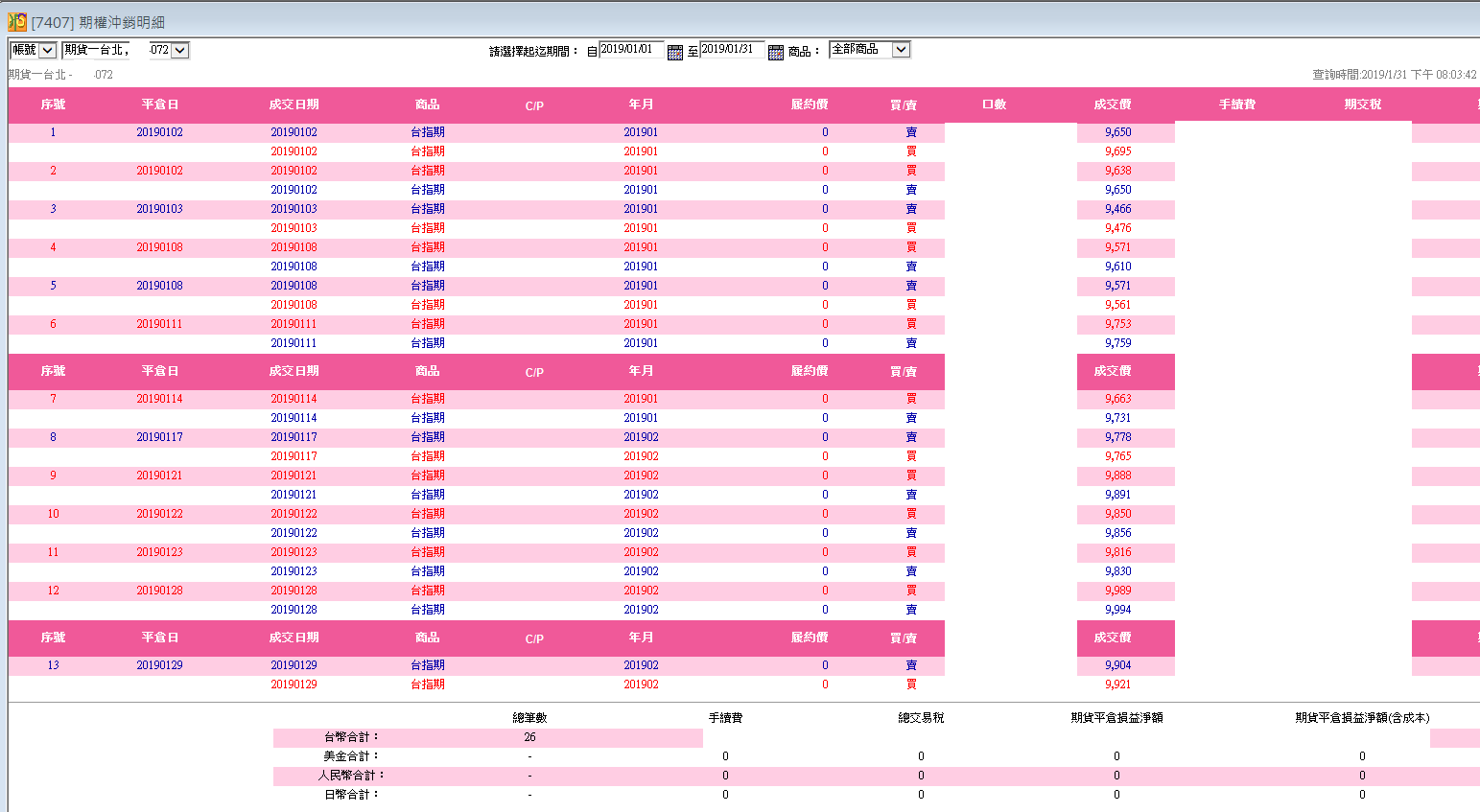The width and height of the screenshot is (1480, 812).
Task: Click the total count value 26
Action: (529, 737)
